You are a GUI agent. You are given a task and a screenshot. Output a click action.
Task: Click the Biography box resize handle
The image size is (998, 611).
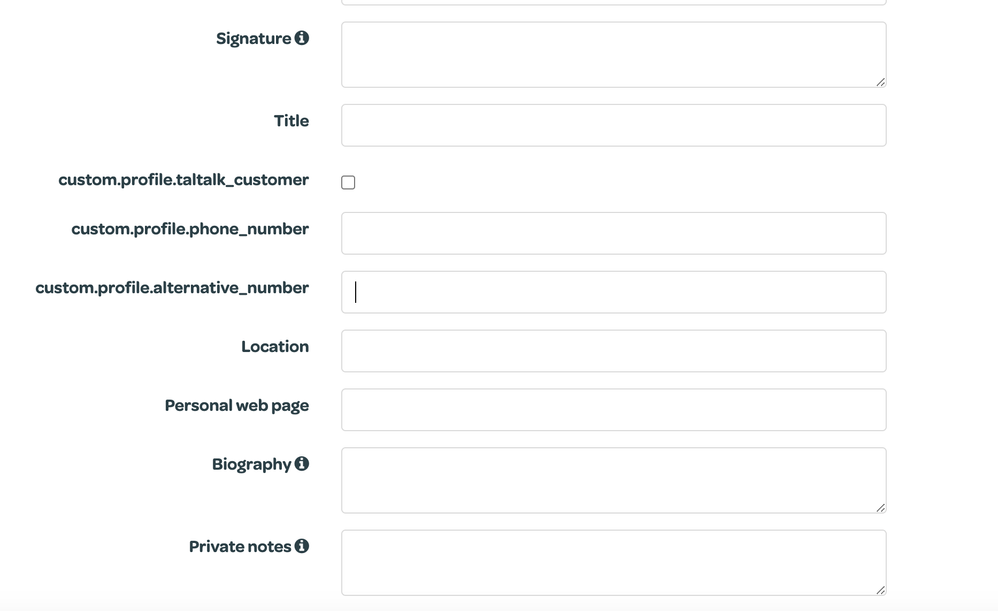[x=880, y=507]
